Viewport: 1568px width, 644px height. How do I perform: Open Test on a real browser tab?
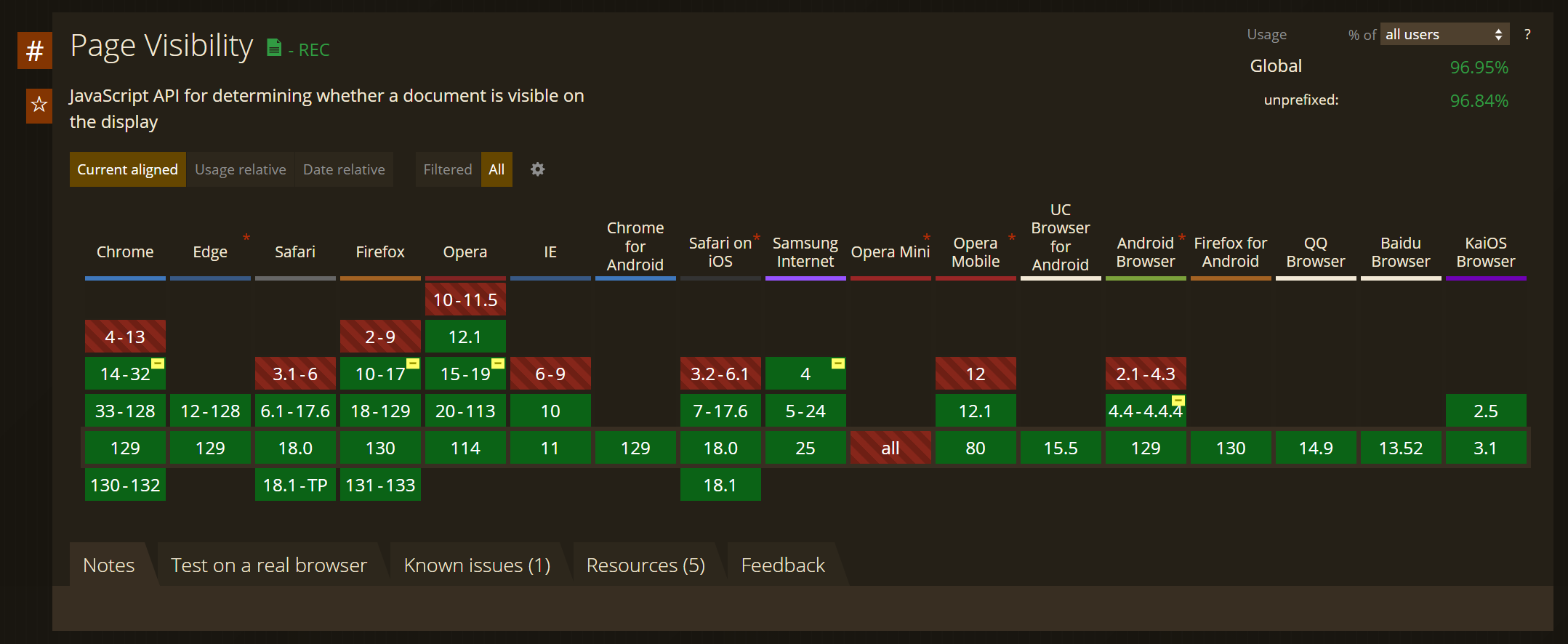[x=269, y=565]
